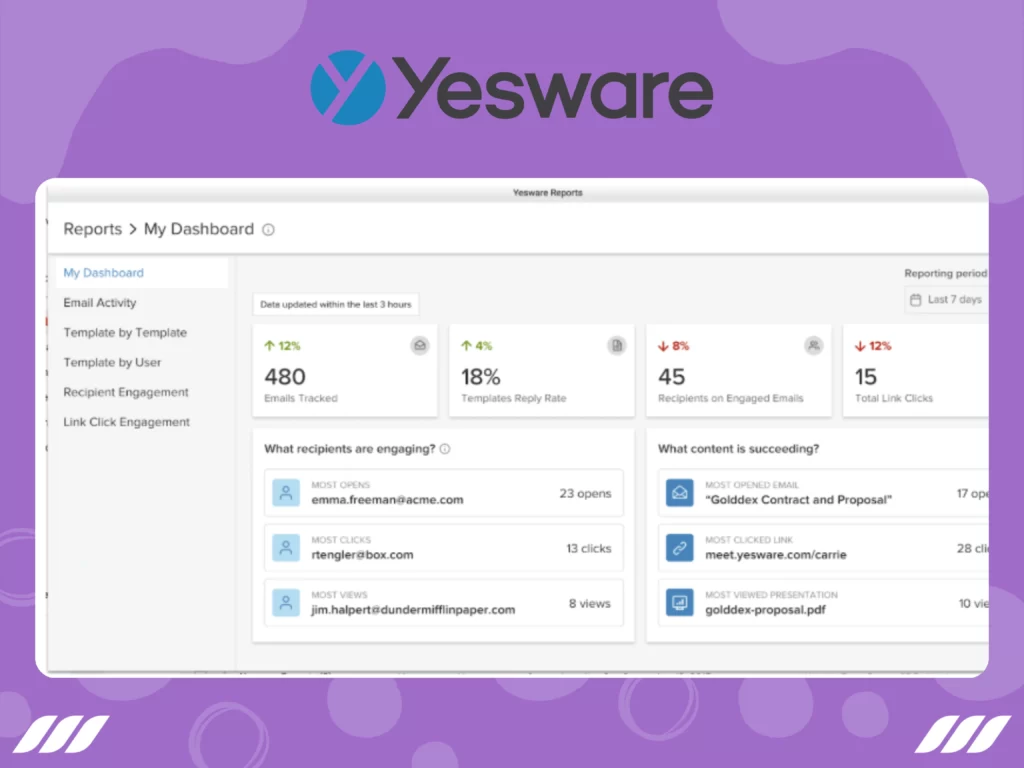The height and width of the screenshot is (768, 1024).
Task: Click the 480 Emails Tracked value
Action: [x=285, y=377]
